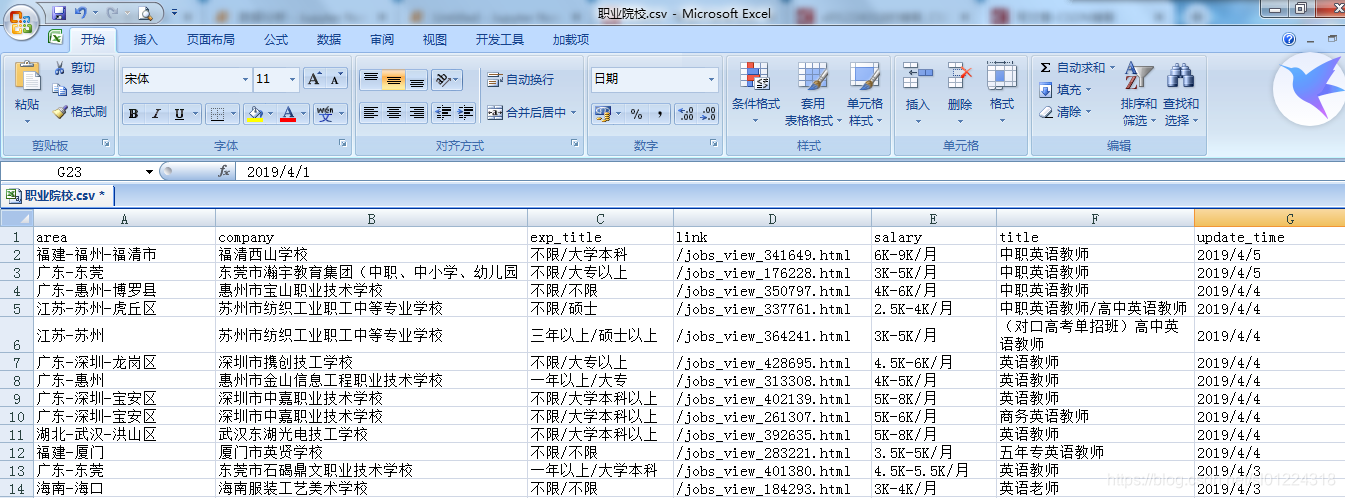The height and width of the screenshot is (498, 1345).
Task: Open Format as Table (套用表格格式)
Action: pyautogui.click(x=812, y=93)
